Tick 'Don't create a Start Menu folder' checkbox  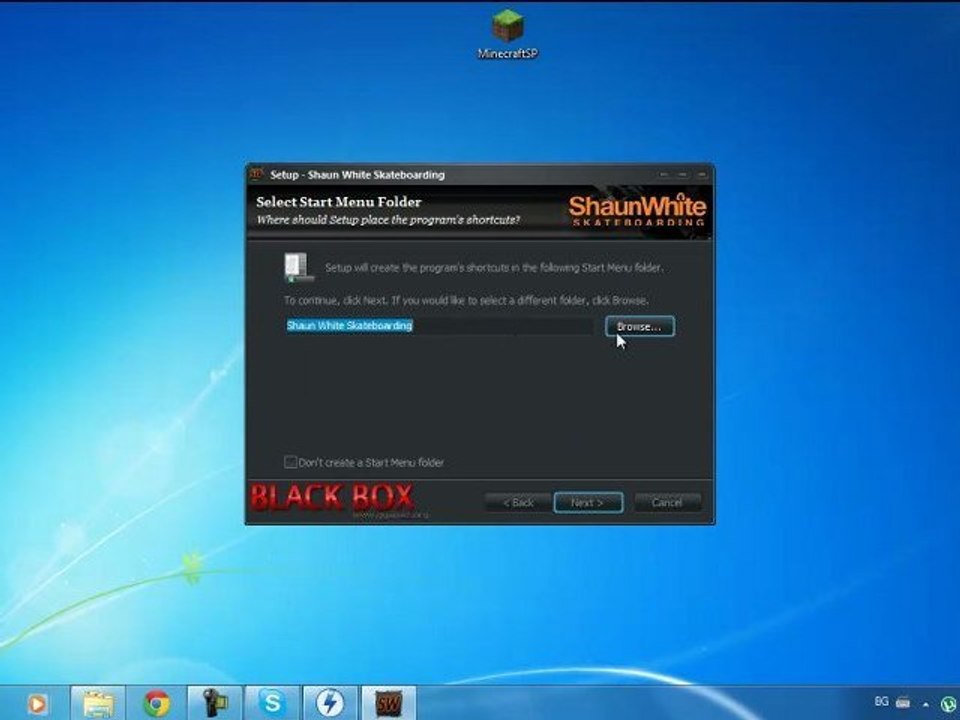(x=291, y=462)
